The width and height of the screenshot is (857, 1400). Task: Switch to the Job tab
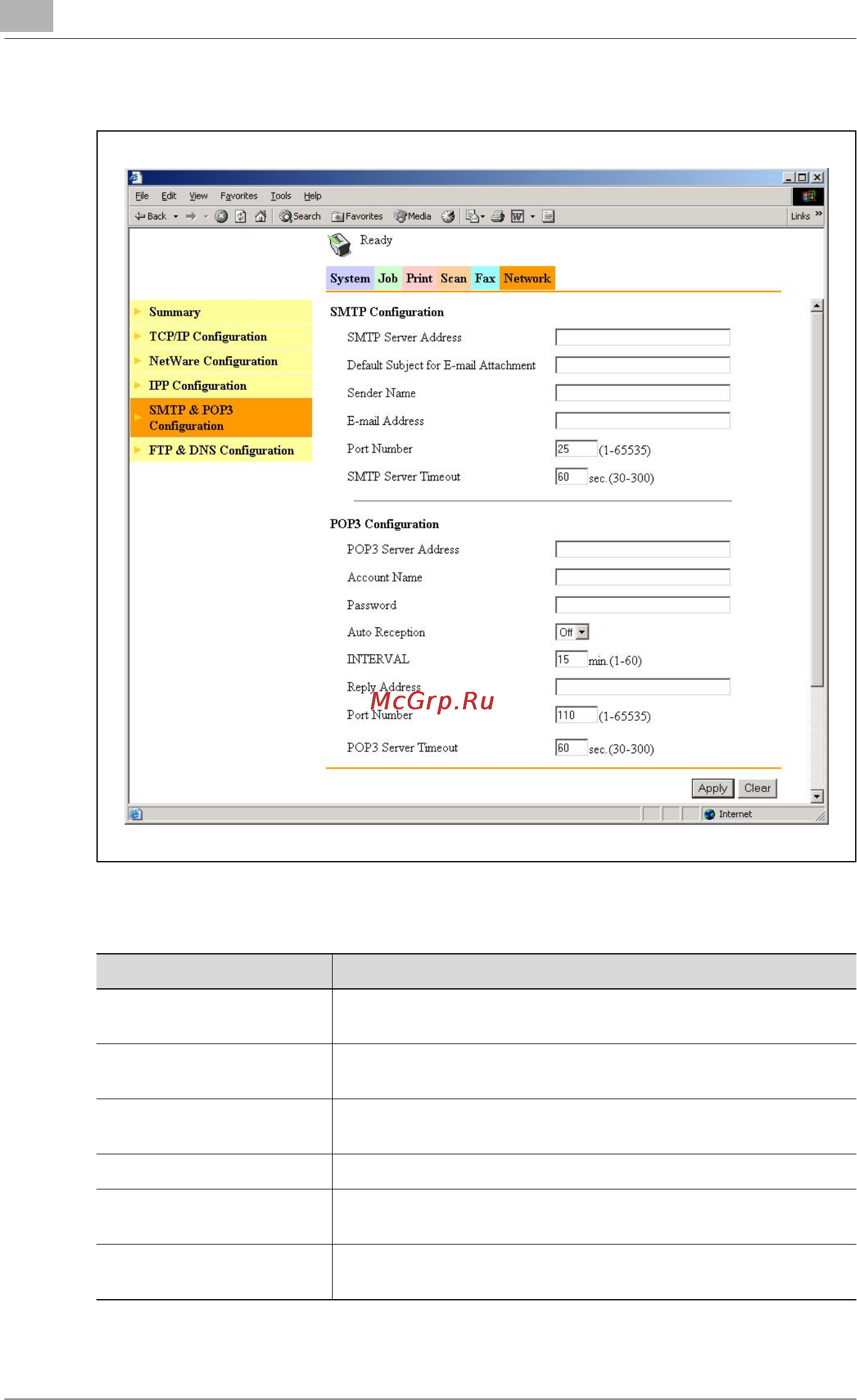(388, 278)
